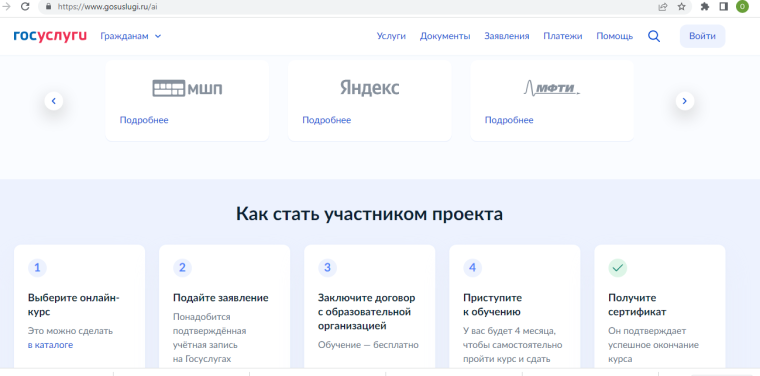Click the Войти button
This screenshot has height=376, width=760.
point(702,36)
